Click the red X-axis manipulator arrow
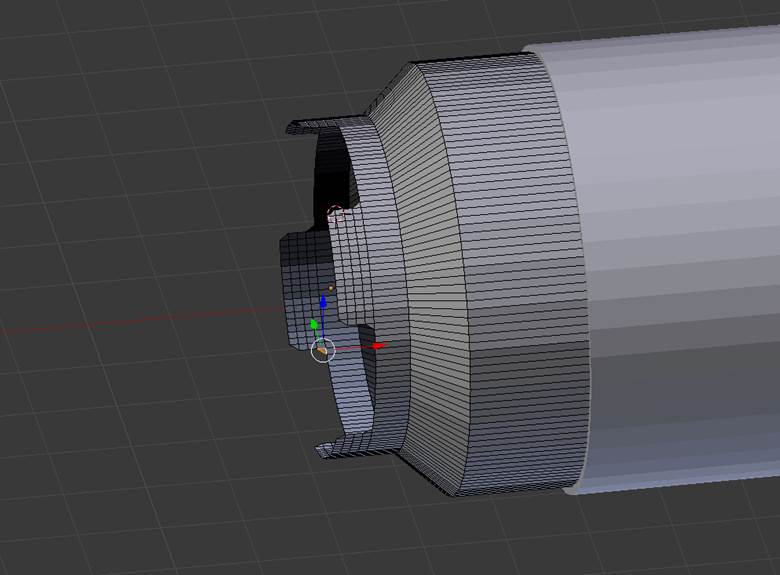 (380, 346)
